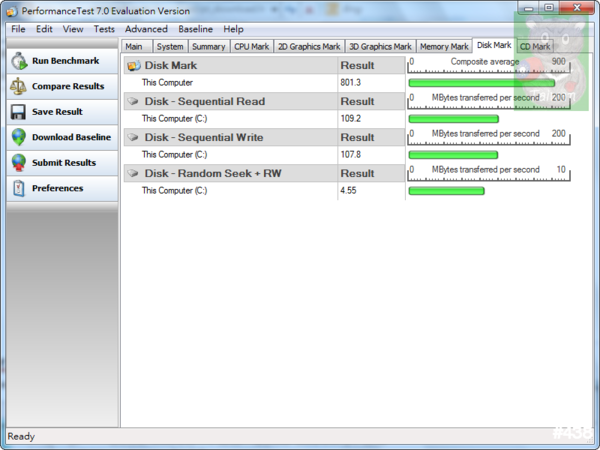Switch to the CPU Mark tab
600x450 pixels.
[252, 46]
